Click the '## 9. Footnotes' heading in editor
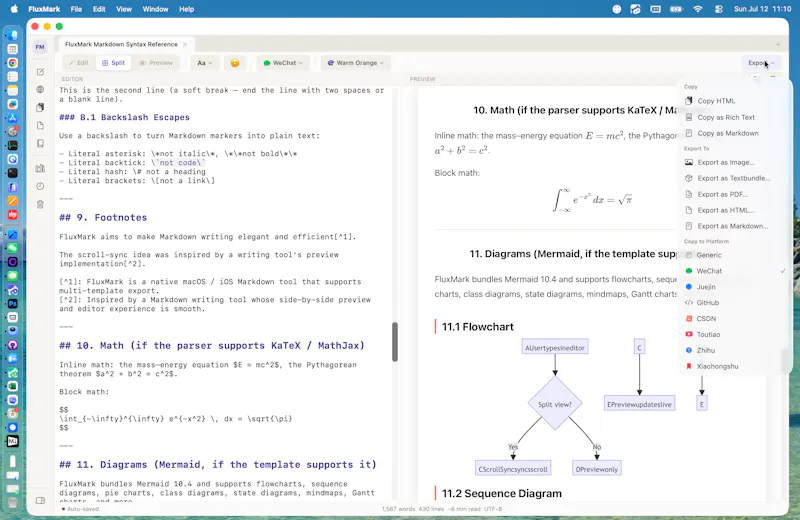 tap(103, 217)
